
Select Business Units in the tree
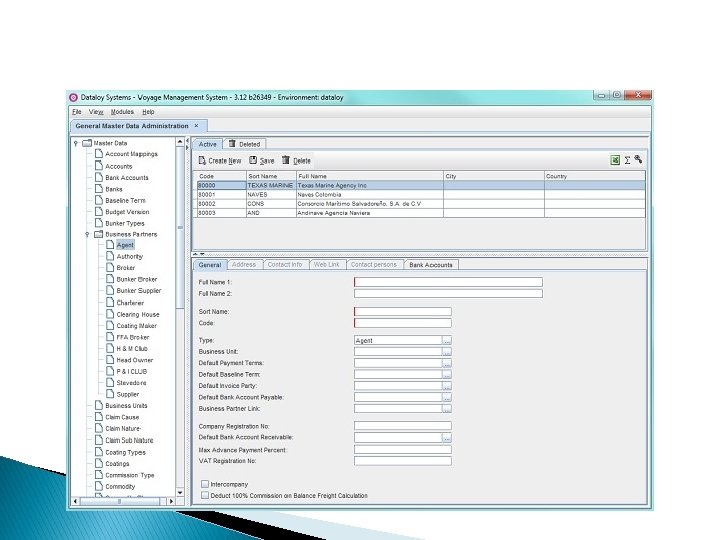tap(126, 405)
